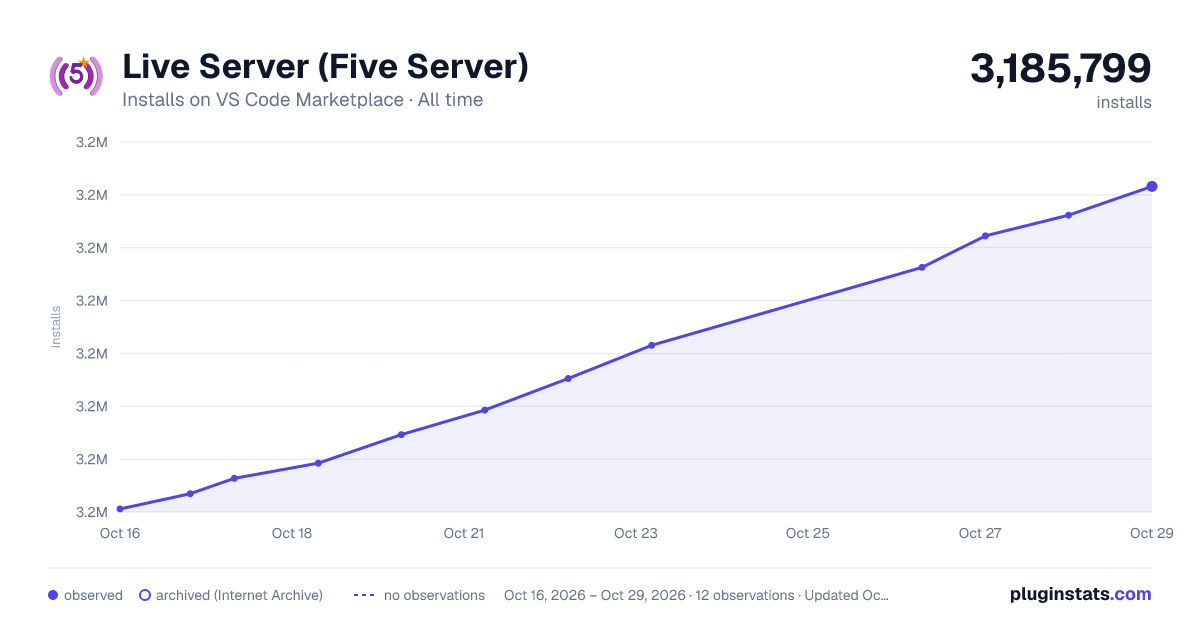Click the Oct 21 axis label
The width and height of the screenshot is (1200, 630).
tap(464, 533)
